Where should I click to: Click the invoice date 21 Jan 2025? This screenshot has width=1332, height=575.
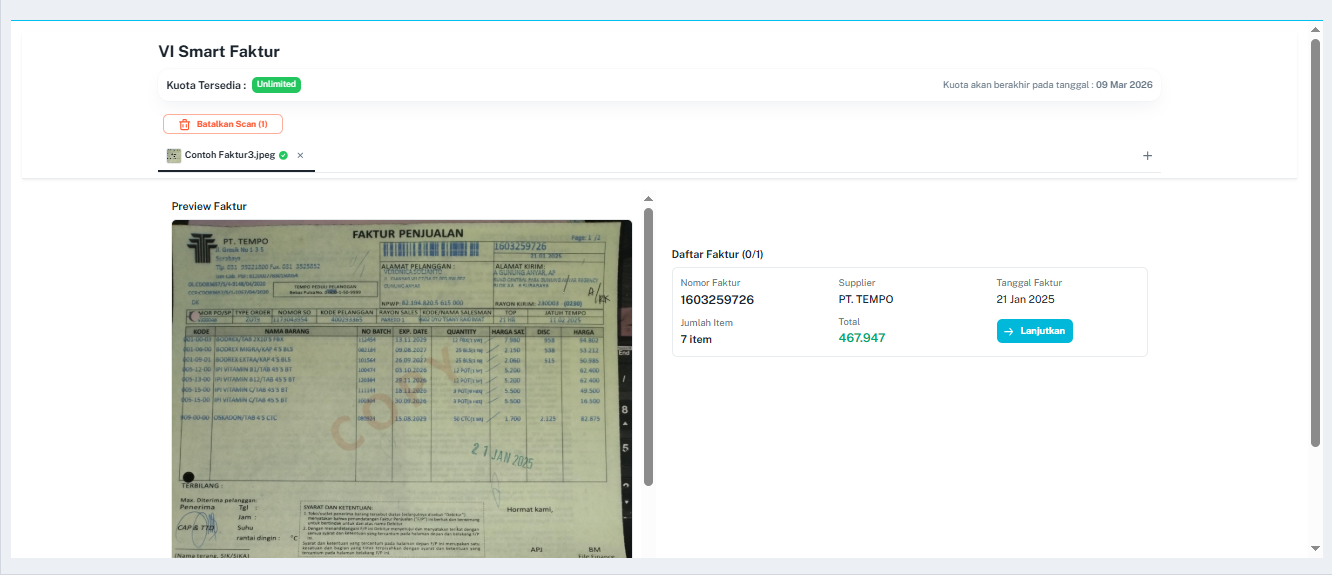(x=1025, y=300)
